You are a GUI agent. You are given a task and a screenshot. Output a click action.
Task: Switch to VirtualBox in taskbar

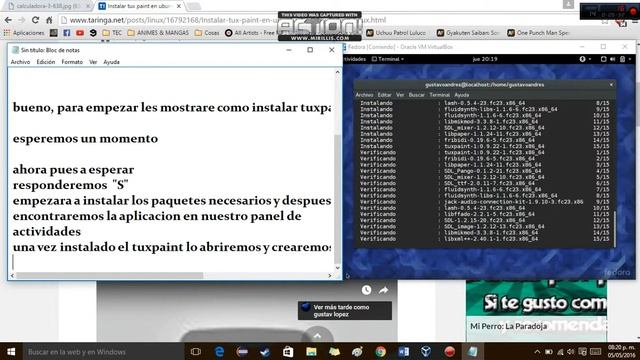pyautogui.click(x=426, y=351)
